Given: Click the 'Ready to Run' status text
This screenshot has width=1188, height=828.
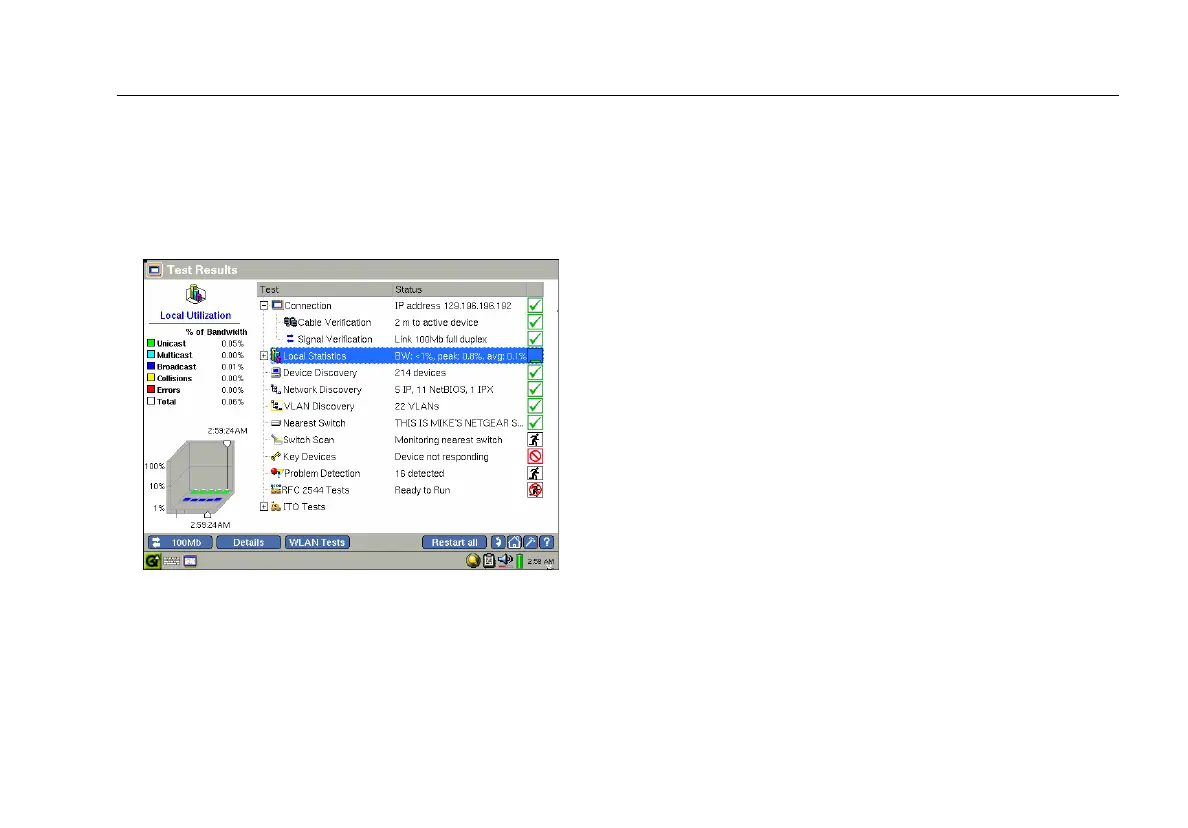Looking at the screenshot, I should (422, 490).
